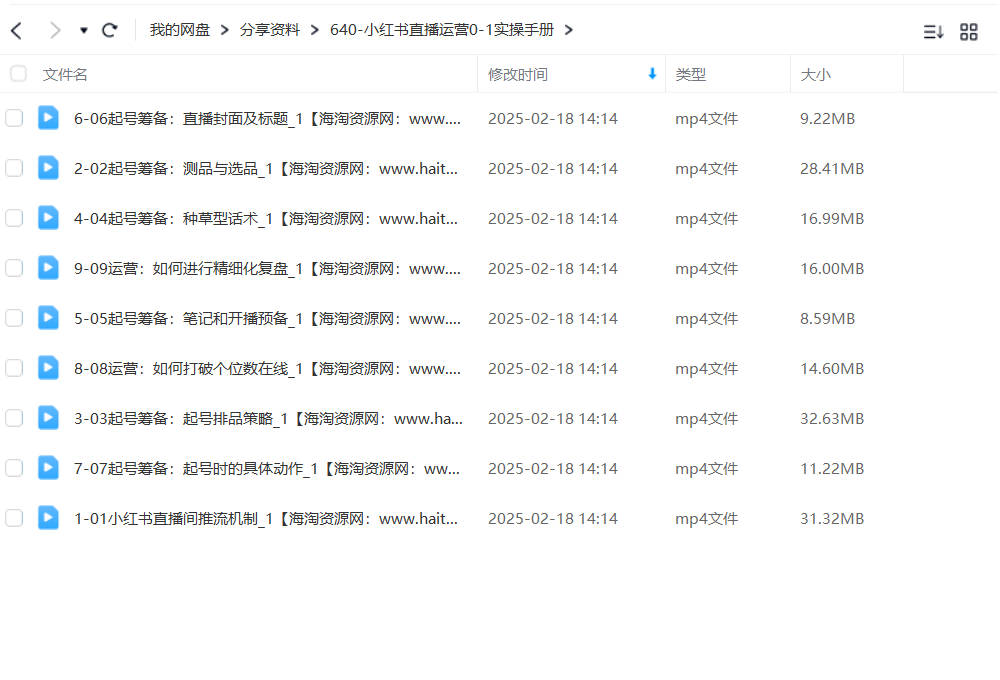Select file name 4-04起号筹备：种草型话术_1

[266, 219]
